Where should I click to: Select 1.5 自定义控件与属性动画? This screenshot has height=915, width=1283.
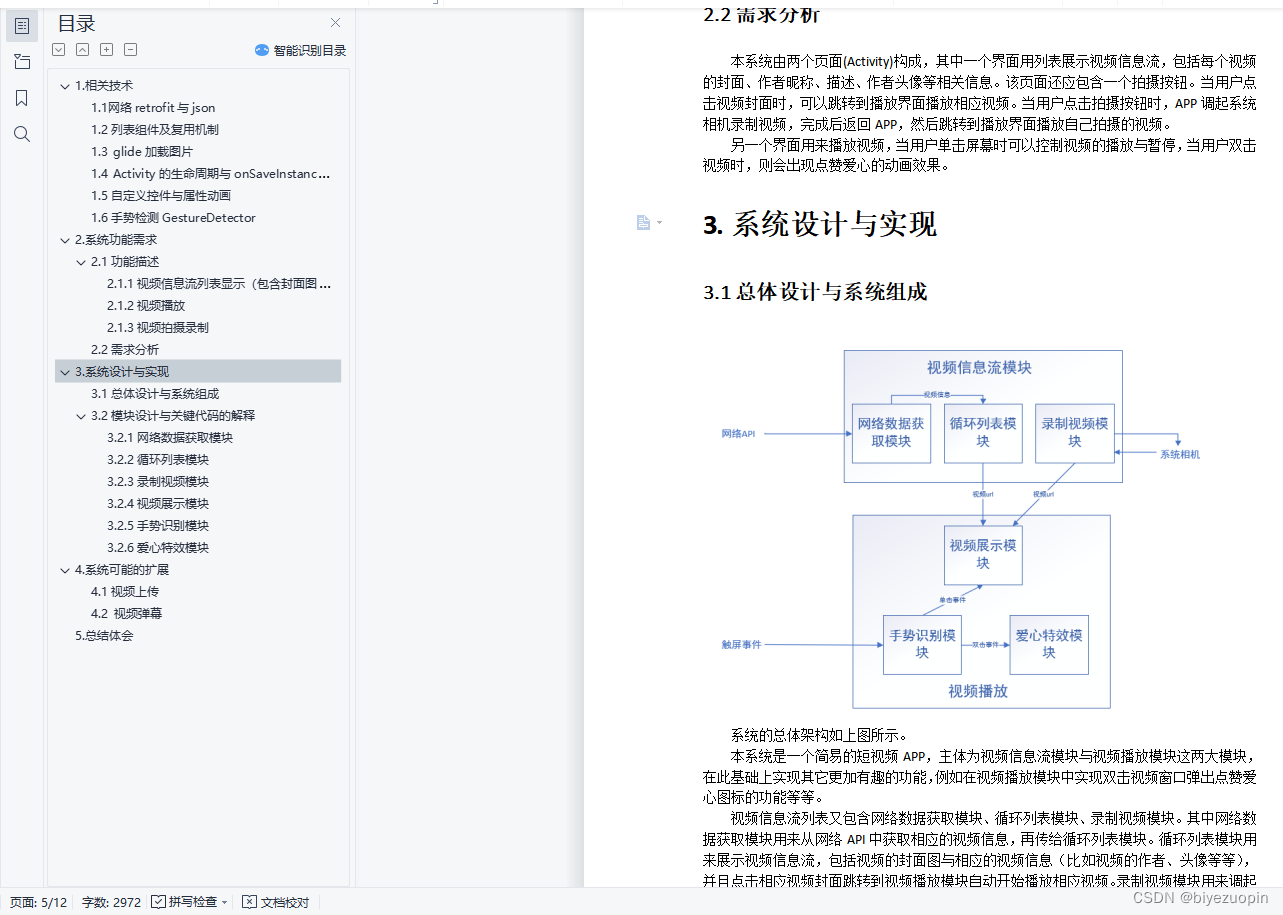[161, 196]
